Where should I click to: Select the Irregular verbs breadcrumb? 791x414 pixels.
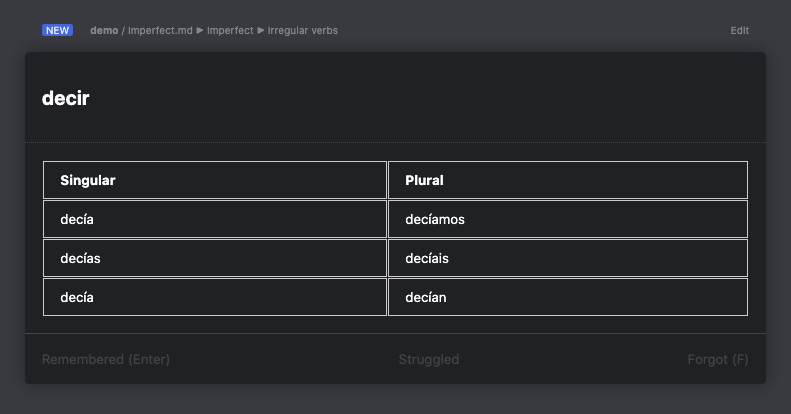303,31
